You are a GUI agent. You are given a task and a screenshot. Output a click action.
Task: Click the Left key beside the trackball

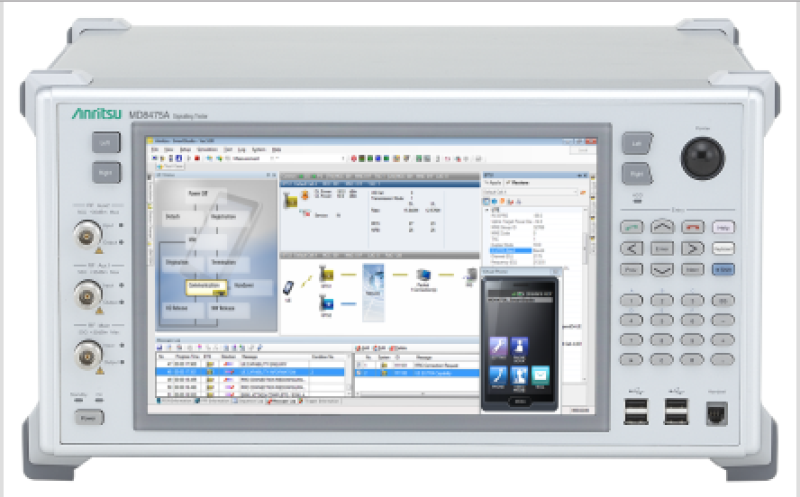(637, 143)
